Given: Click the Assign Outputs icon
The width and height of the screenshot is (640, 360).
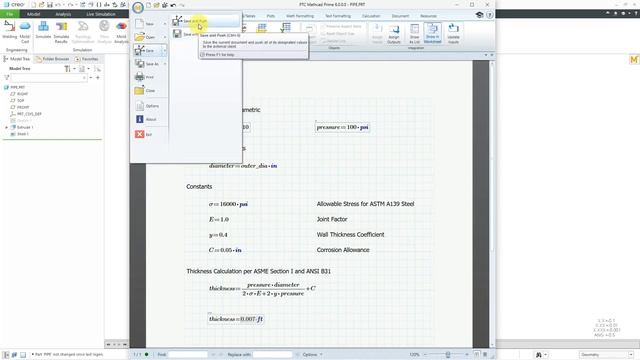Looking at the screenshot, I should click(393, 33).
